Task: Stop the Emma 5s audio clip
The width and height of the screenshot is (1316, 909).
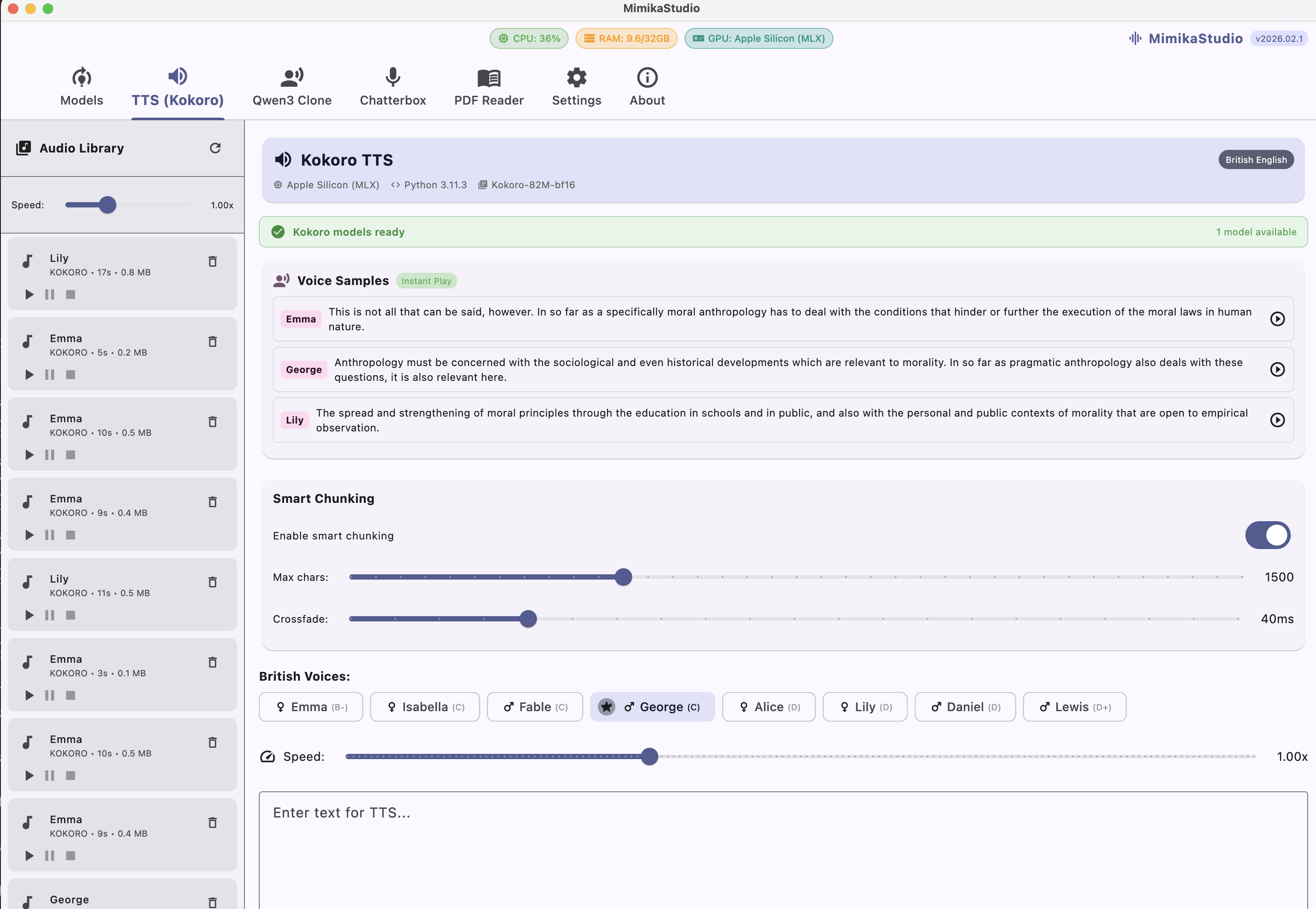Action: [70, 374]
